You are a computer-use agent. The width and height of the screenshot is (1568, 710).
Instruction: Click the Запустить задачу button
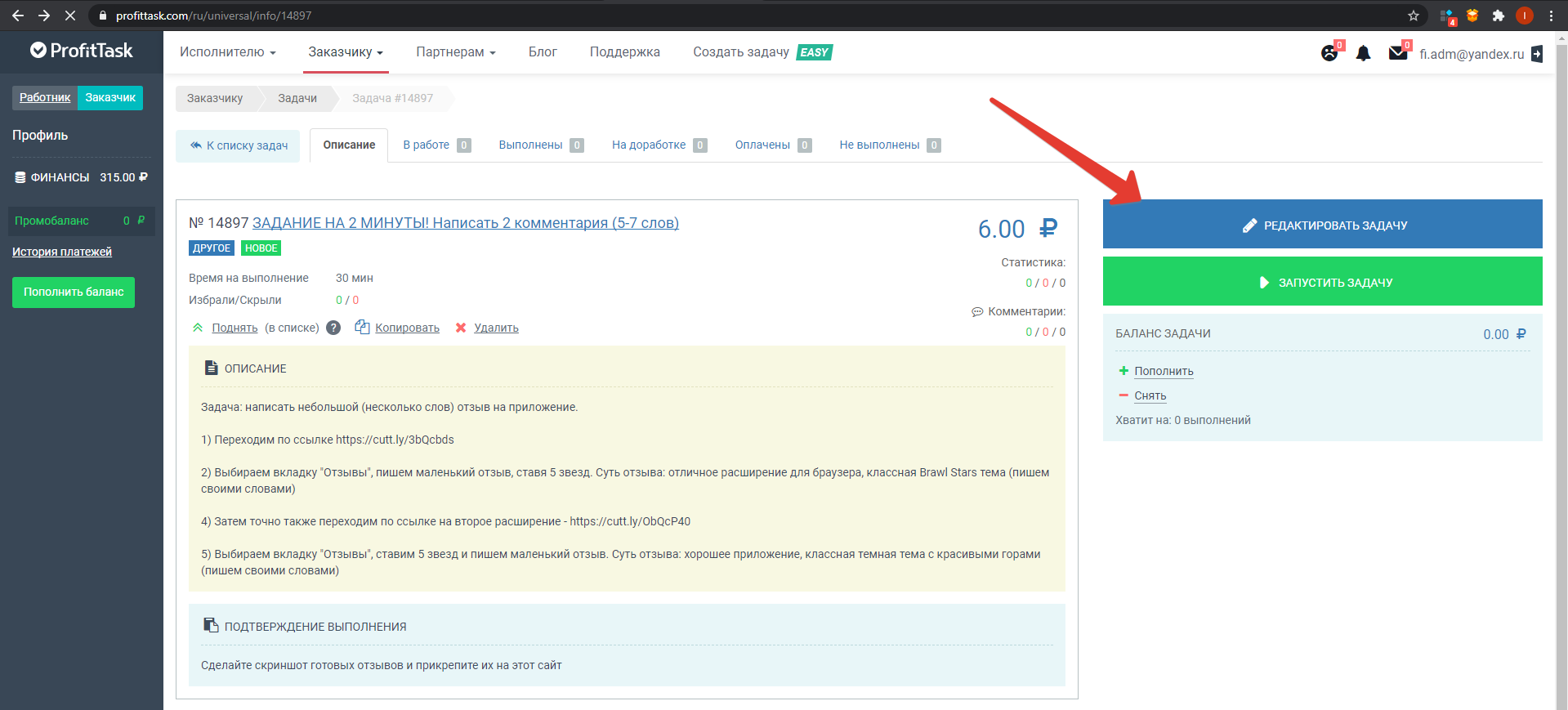coord(1322,282)
